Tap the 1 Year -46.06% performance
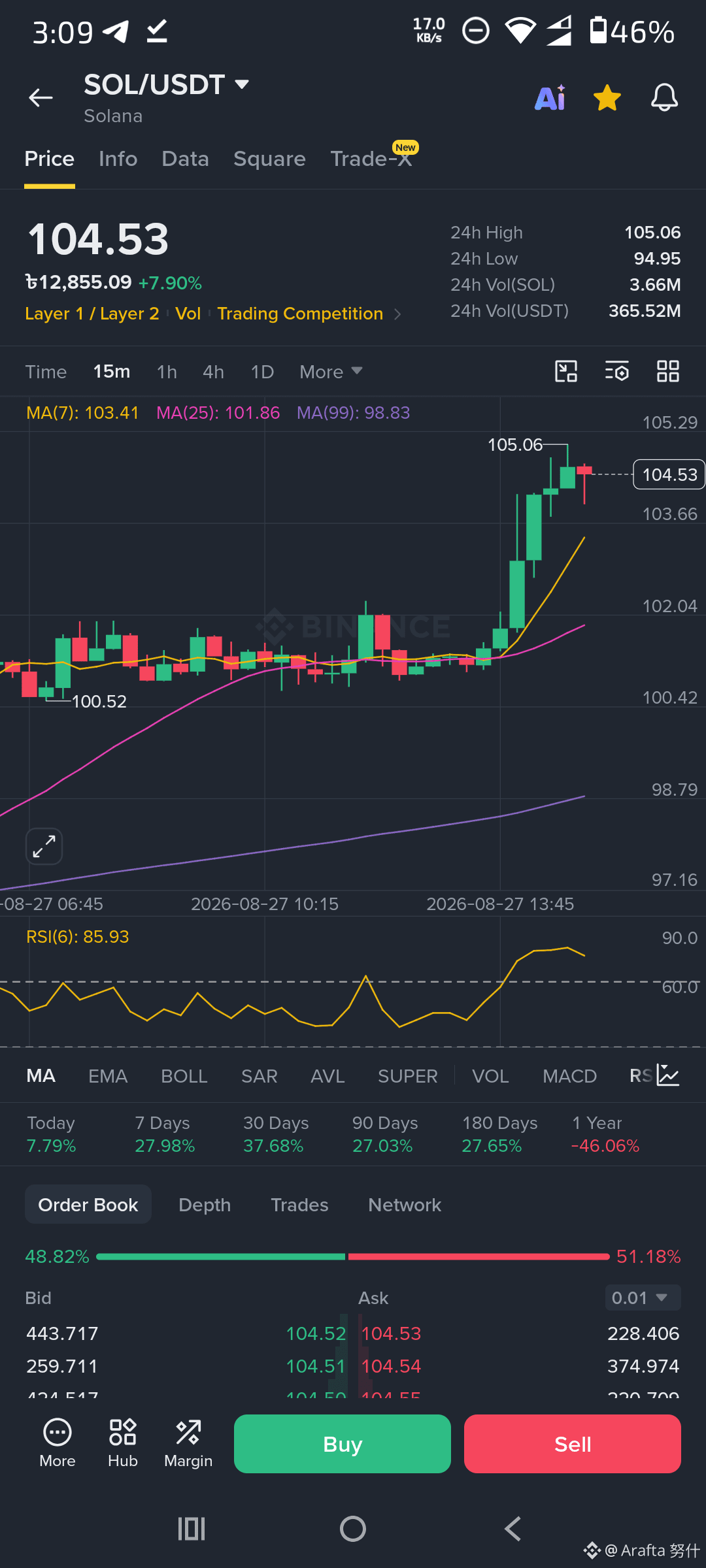This screenshot has width=706, height=1568. (605, 1134)
